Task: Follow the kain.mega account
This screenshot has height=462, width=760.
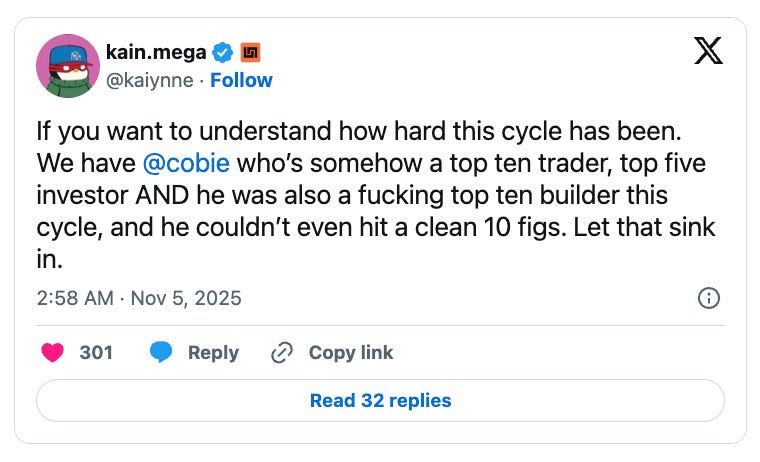Action: point(241,80)
